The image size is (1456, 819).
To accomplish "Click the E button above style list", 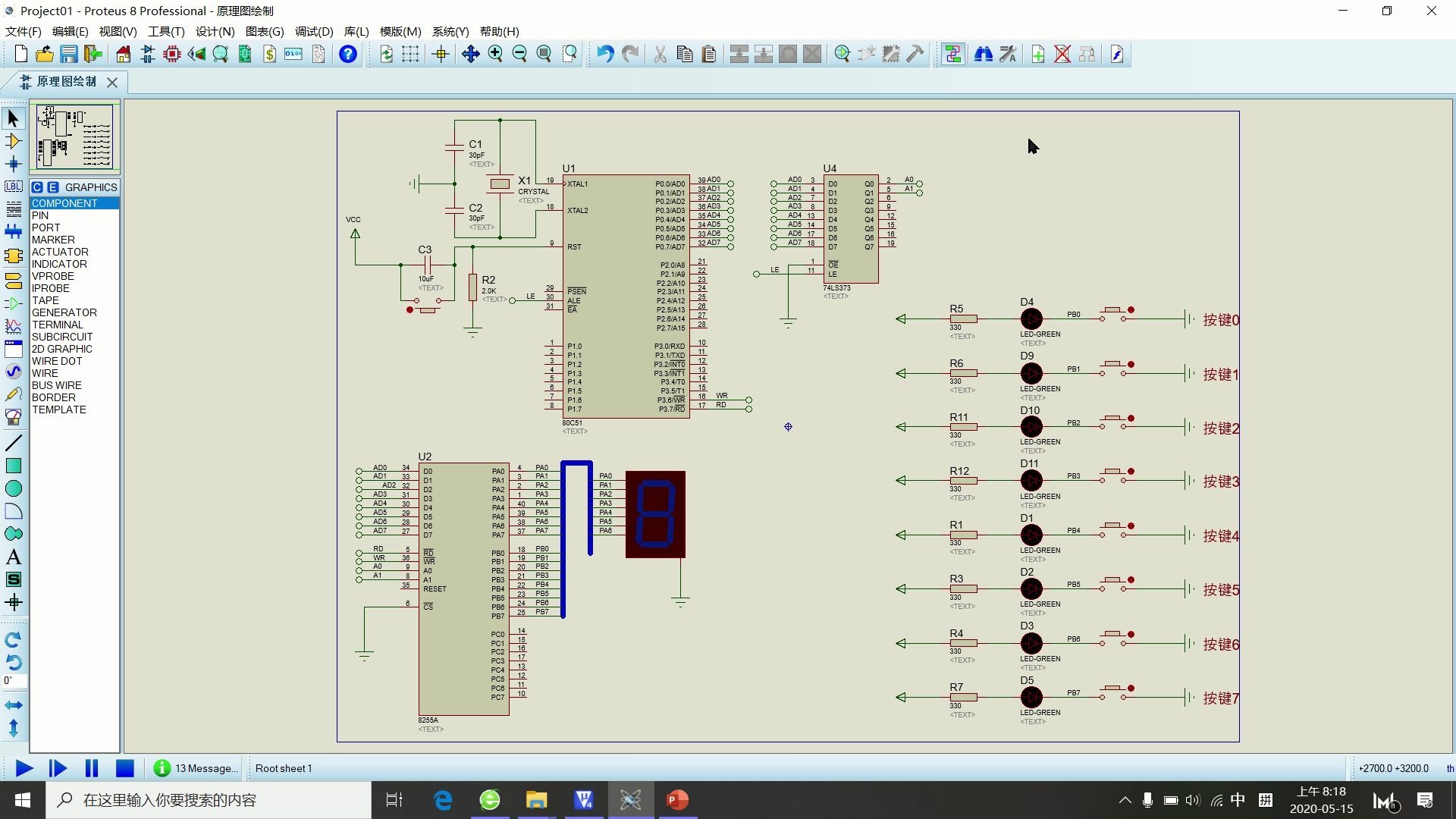I will tap(52, 187).
